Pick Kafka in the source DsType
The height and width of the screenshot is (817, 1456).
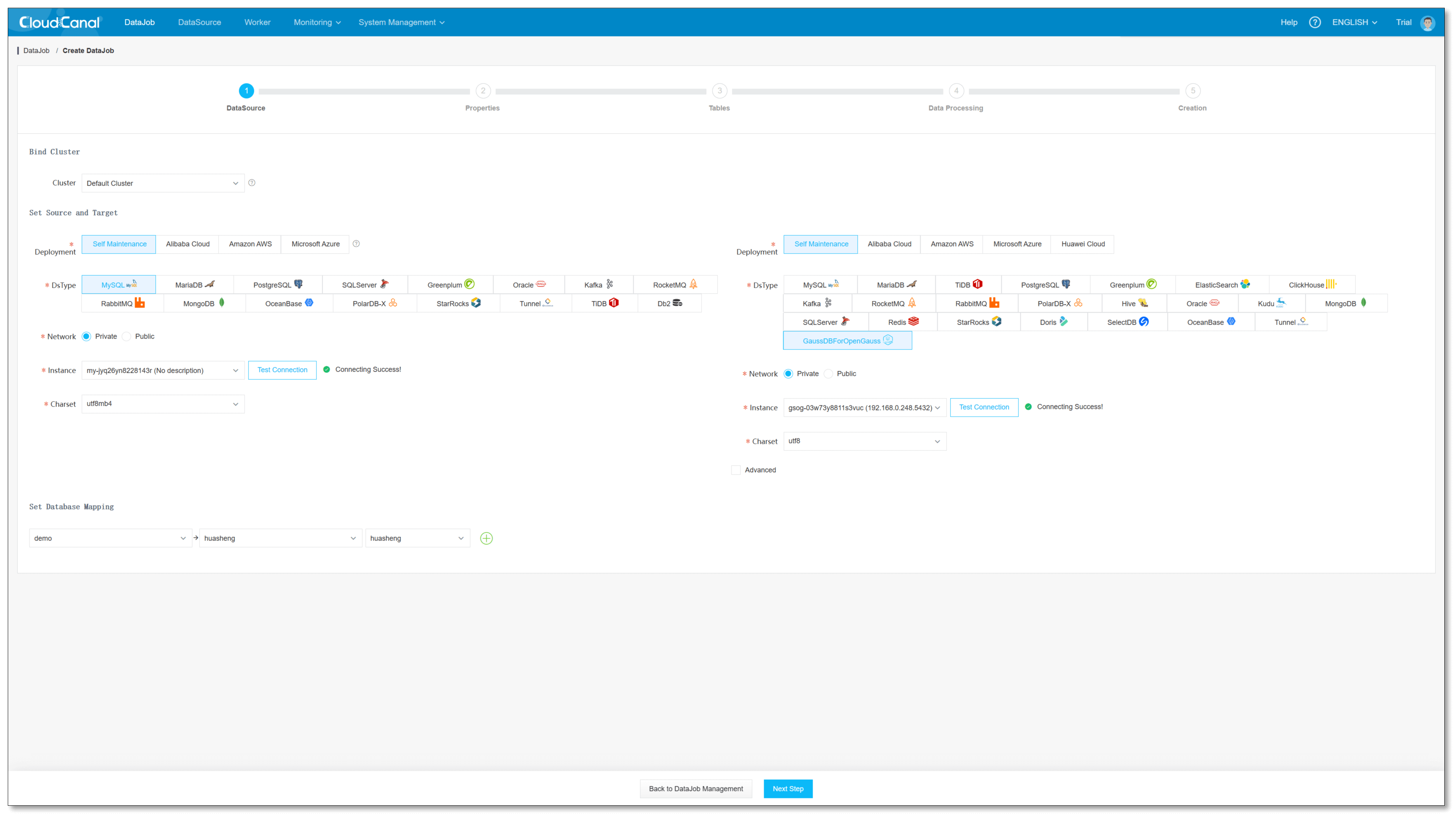click(x=599, y=285)
